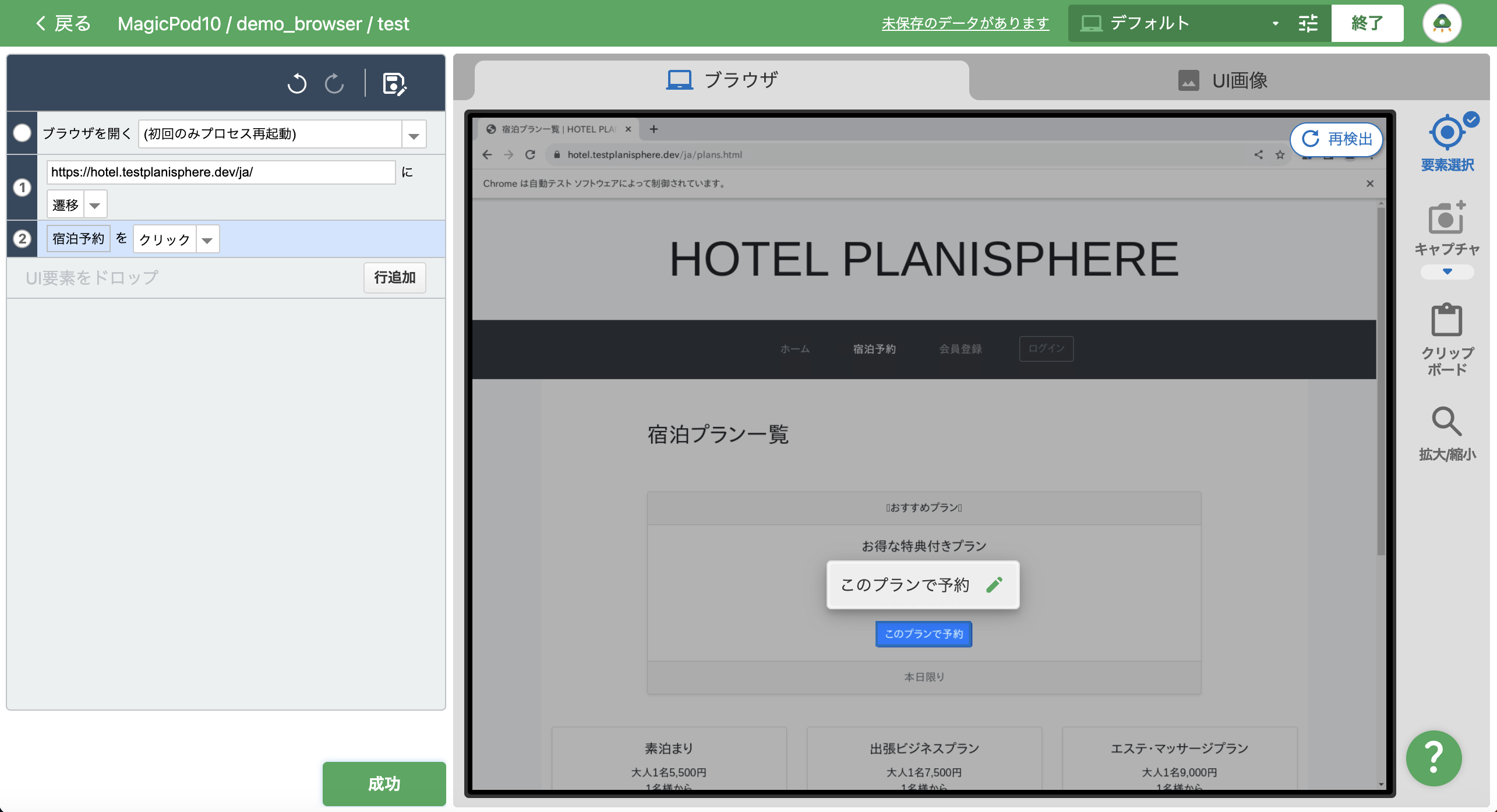Click the blue このプランで予約 button

[x=924, y=634]
